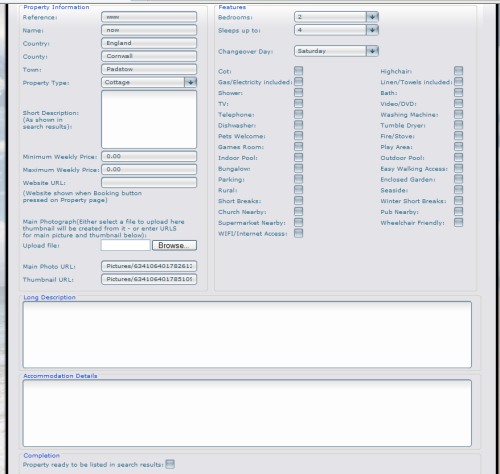
Task: Enable the Seaside checkbox
Action: coord(459,190)
